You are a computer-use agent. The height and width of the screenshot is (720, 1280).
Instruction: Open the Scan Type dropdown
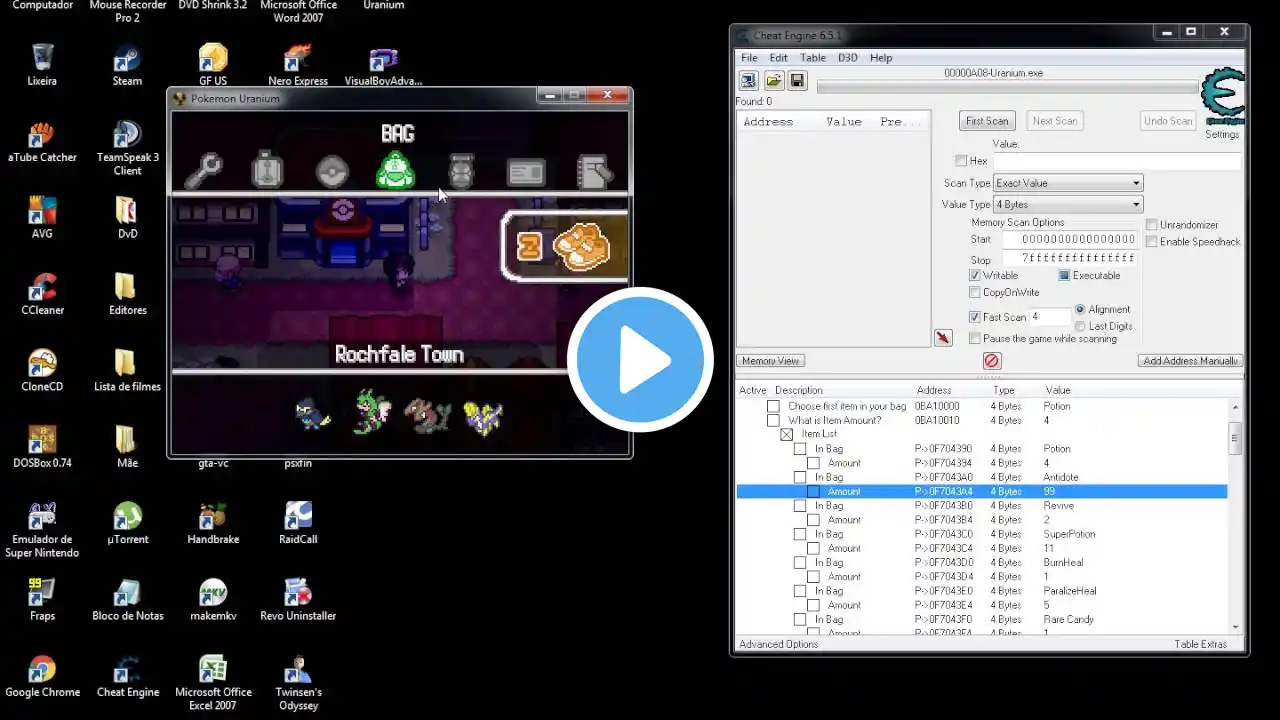(x=1068, y=183)
